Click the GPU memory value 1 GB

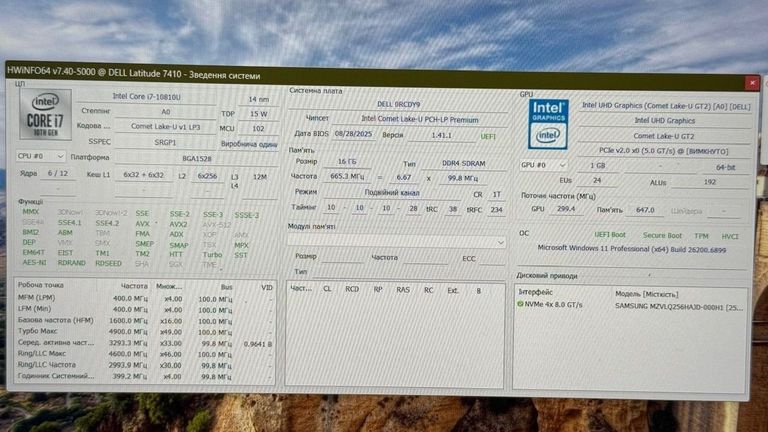point(597,166)
